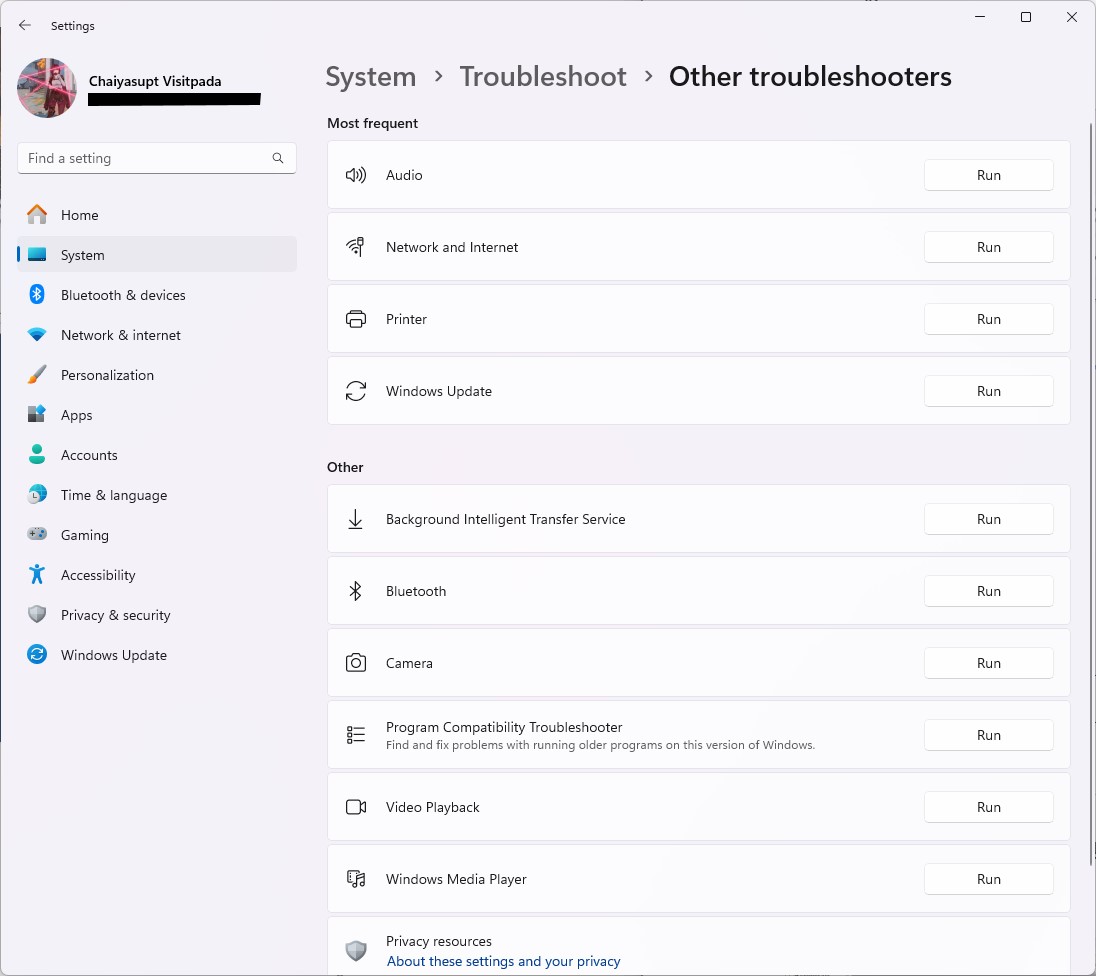The width and height of the screenshot is (1096, 976).
Task: Click the Personalization paintbrush icon
Action: tap(37, 375)
